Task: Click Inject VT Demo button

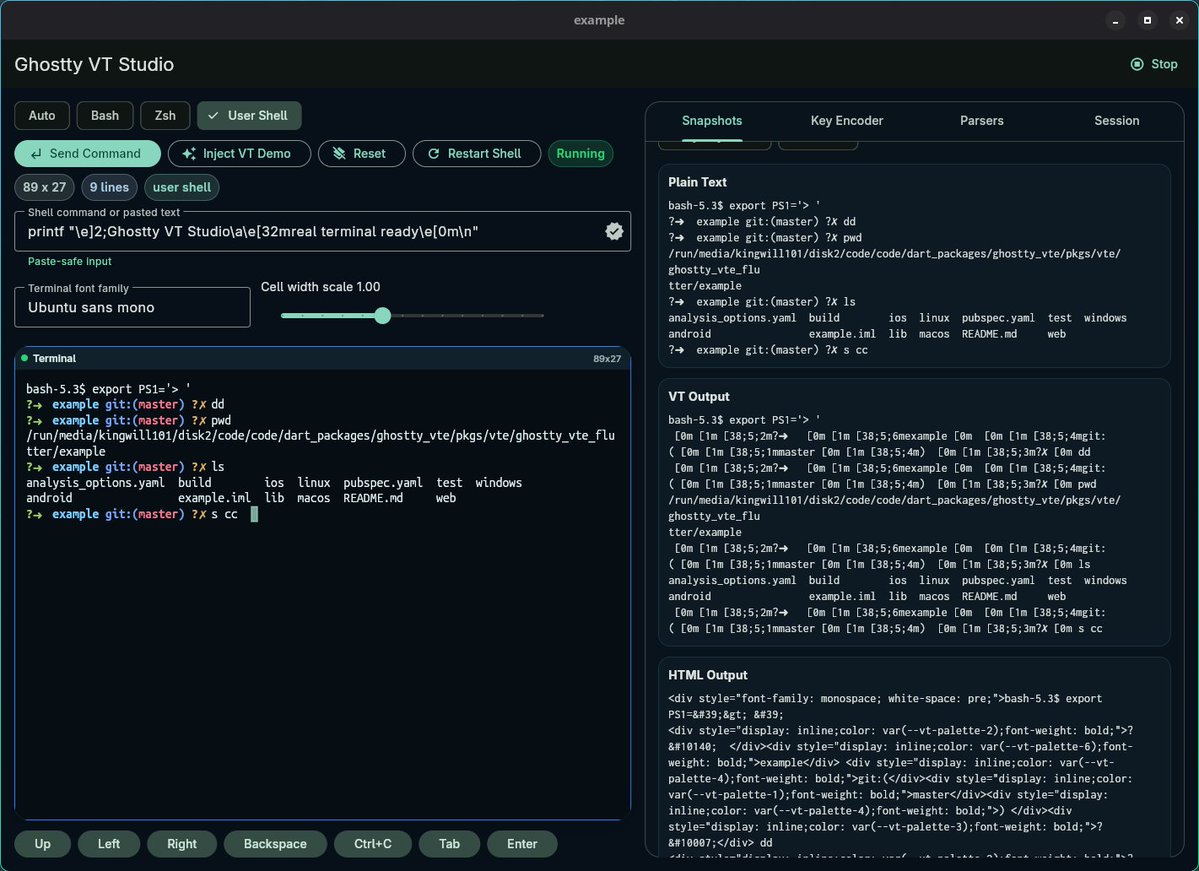Action: click(239, 154)
